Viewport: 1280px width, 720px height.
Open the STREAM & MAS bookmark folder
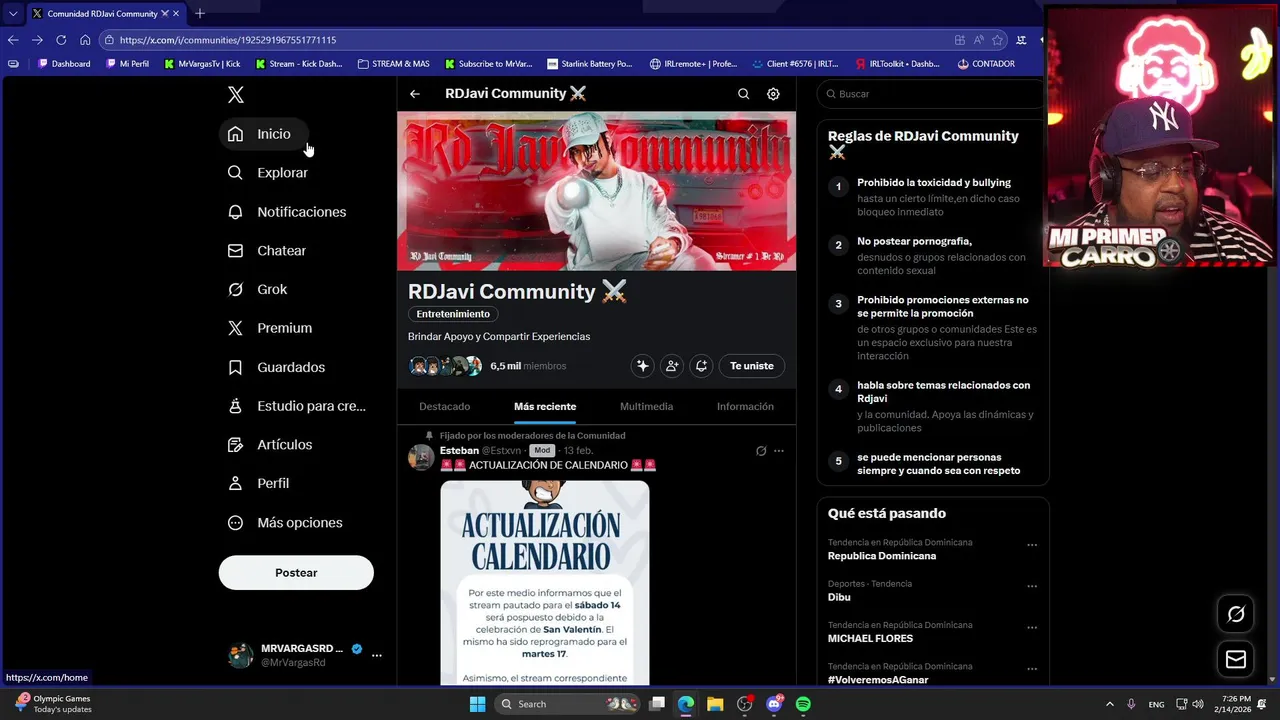[393, 64]
